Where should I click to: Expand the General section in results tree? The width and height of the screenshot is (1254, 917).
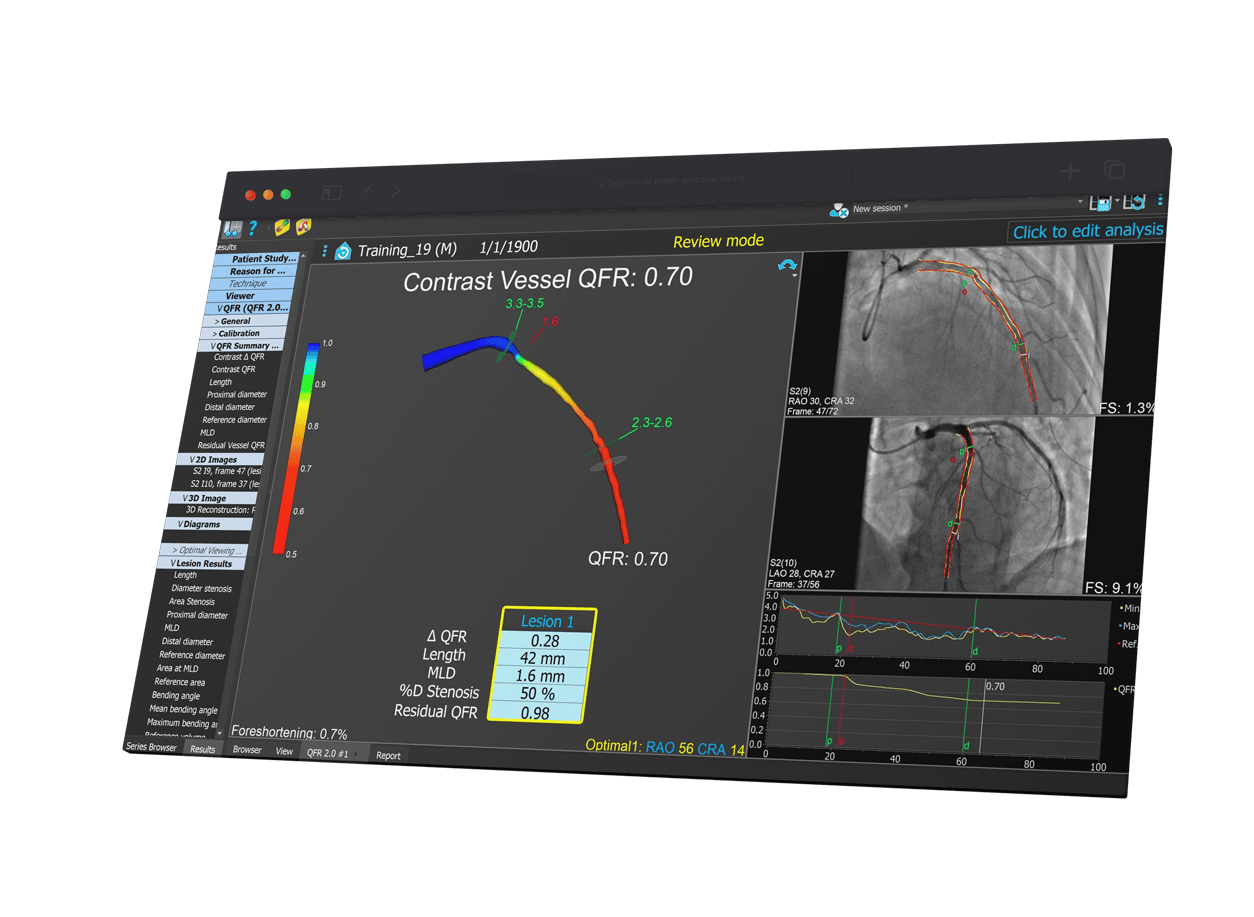click(234, 321)
